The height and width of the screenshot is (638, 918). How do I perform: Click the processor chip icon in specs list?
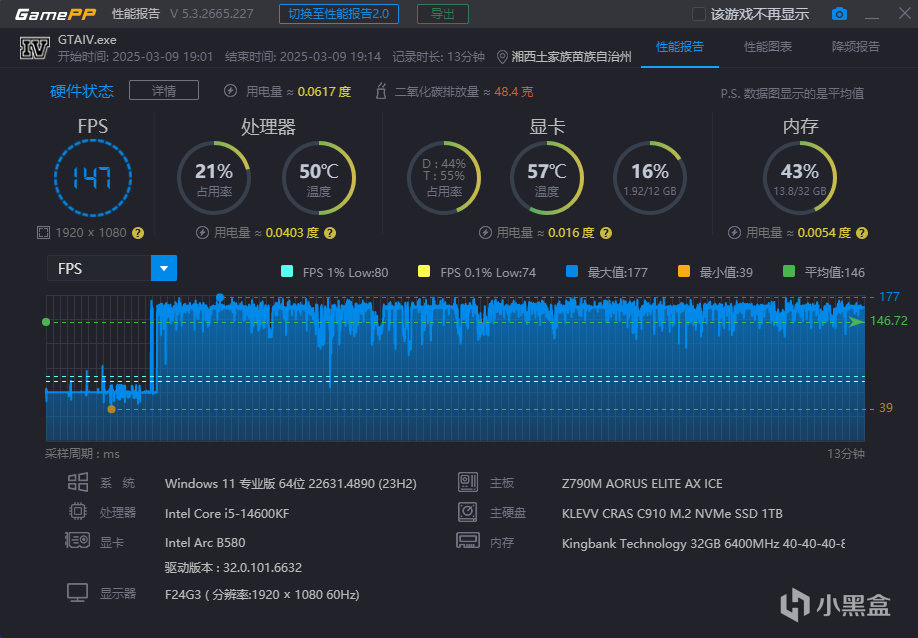click(78, 512)
